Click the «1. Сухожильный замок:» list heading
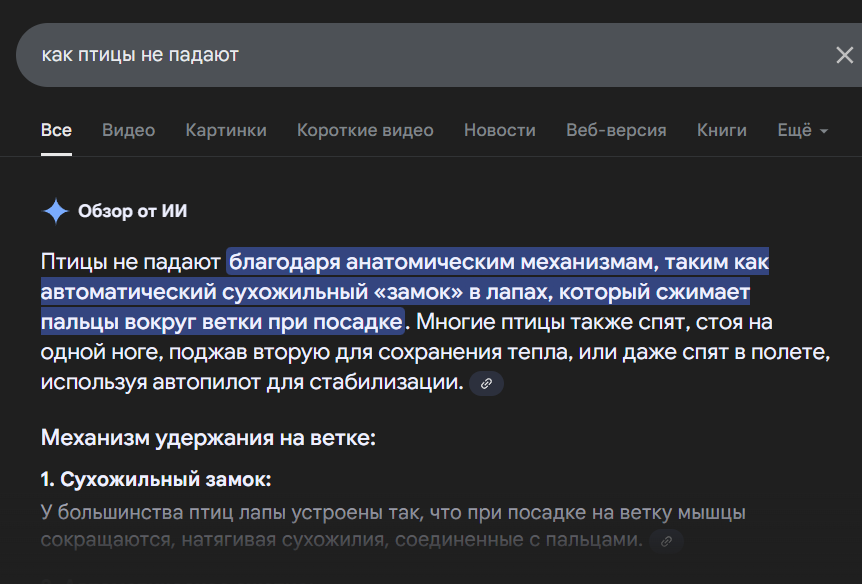The width and height of the screenshot is (862, 584). coord(156,480)
